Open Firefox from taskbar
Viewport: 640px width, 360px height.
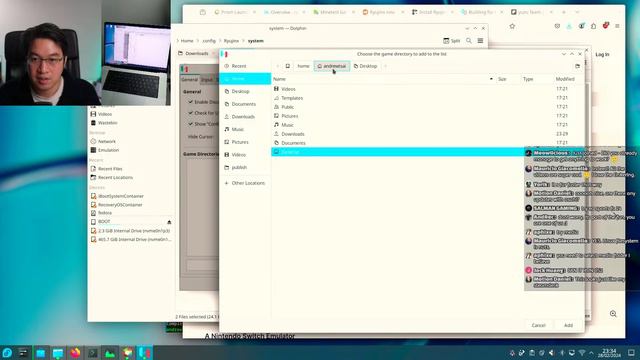(x=75, y=353)
